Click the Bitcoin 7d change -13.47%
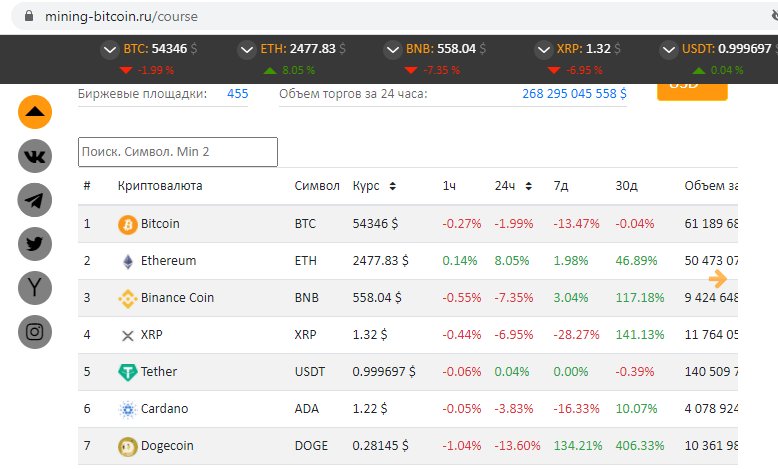Image resolution: width=778 pixels, height=470 pixels. pos(576,224)
